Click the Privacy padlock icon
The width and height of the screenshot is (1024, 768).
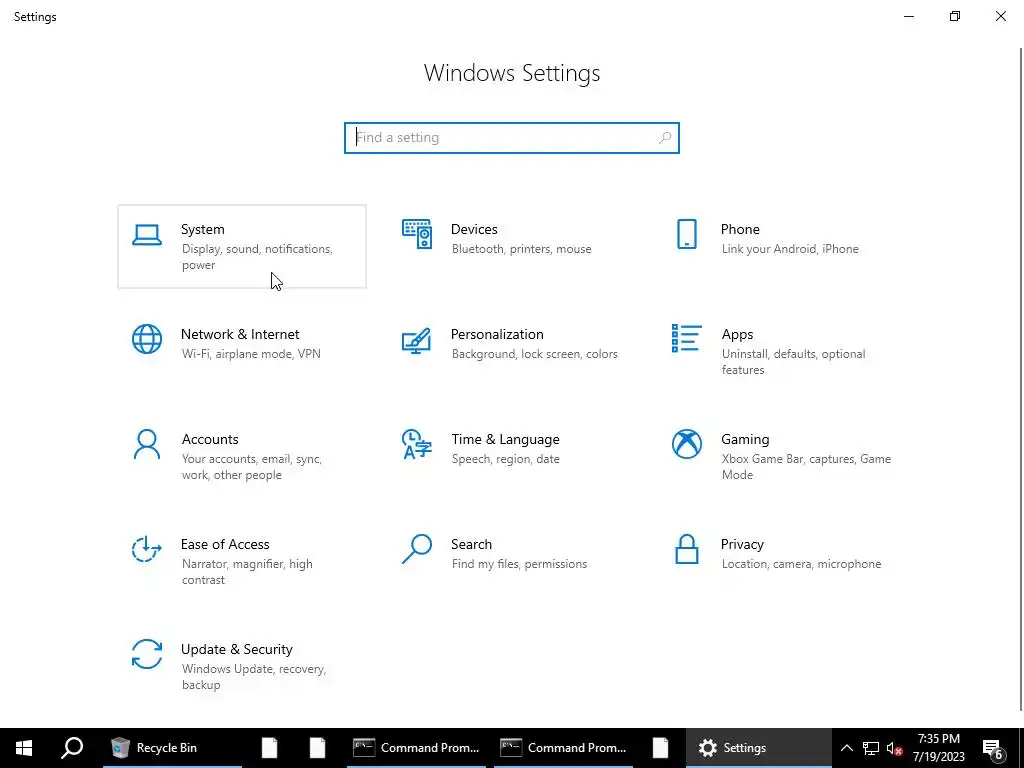click(686, 549)
